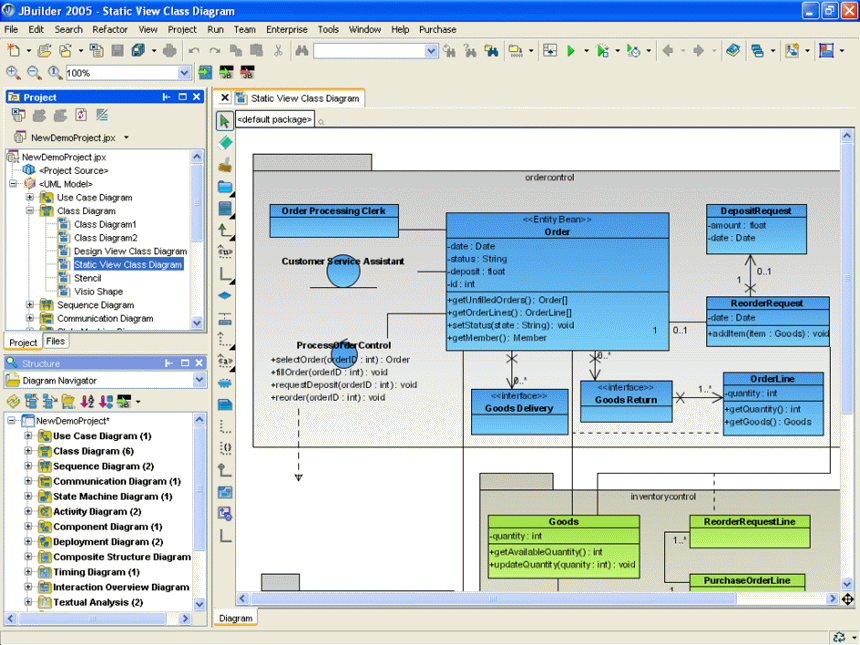This screenshot has height=645, width=860.
Task: Zoom in using the magnifier plus icon
Action: pos(13,72)
